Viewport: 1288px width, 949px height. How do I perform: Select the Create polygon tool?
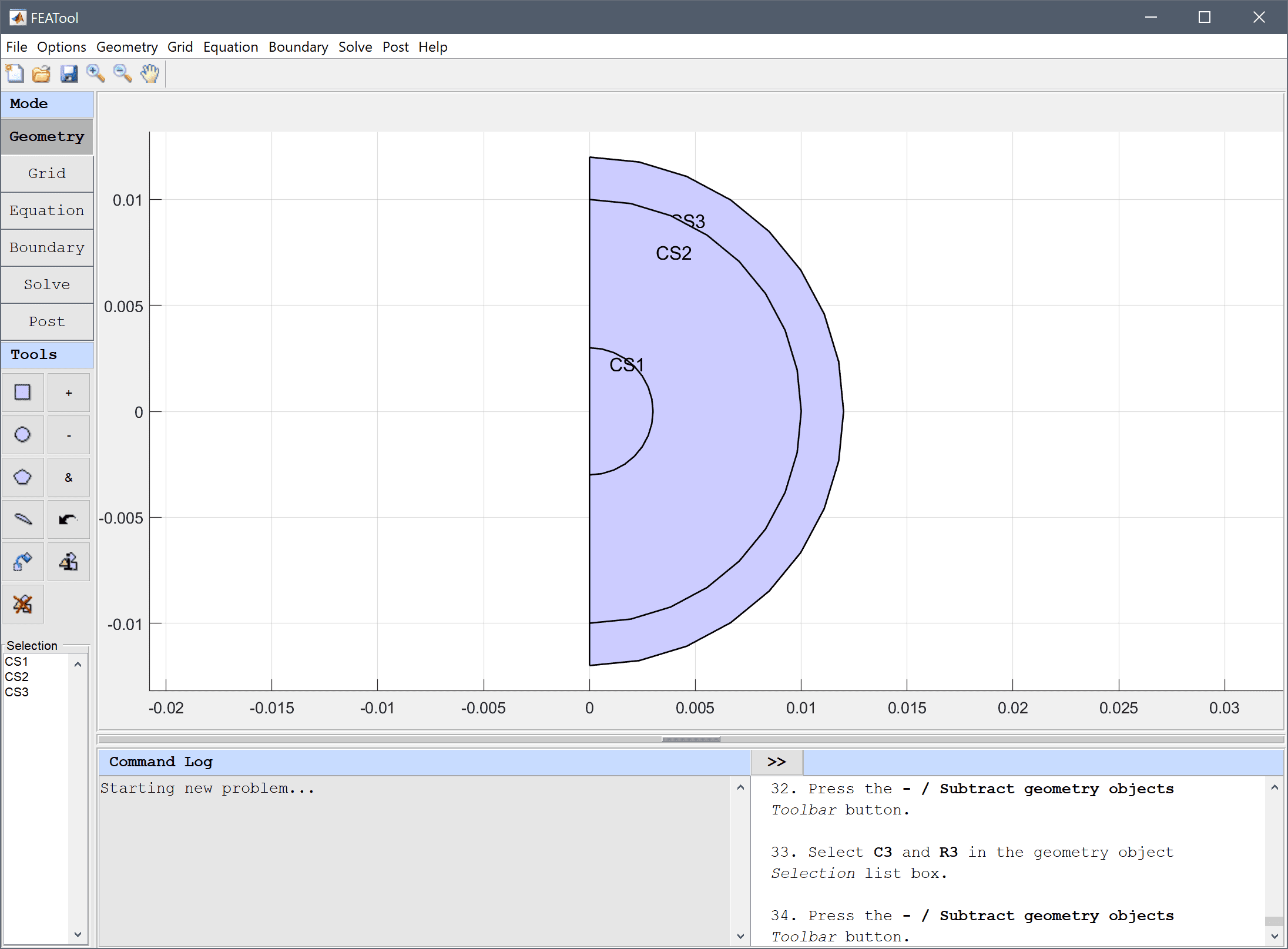pyautogui.click(x=23, y=477)
